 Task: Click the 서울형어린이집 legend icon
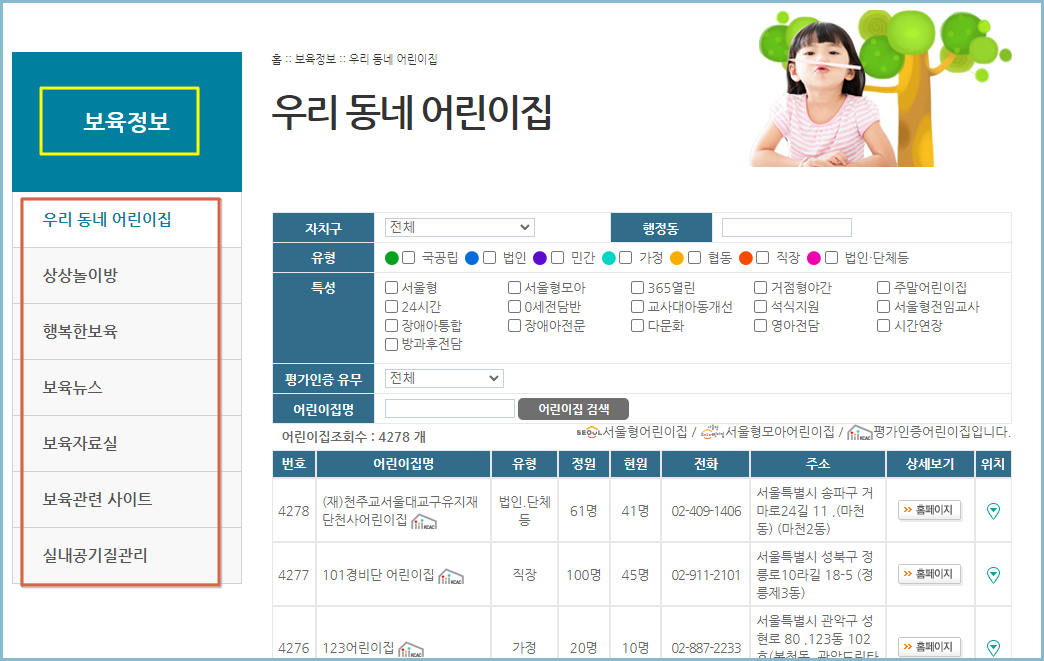click(x=589, y=432)
